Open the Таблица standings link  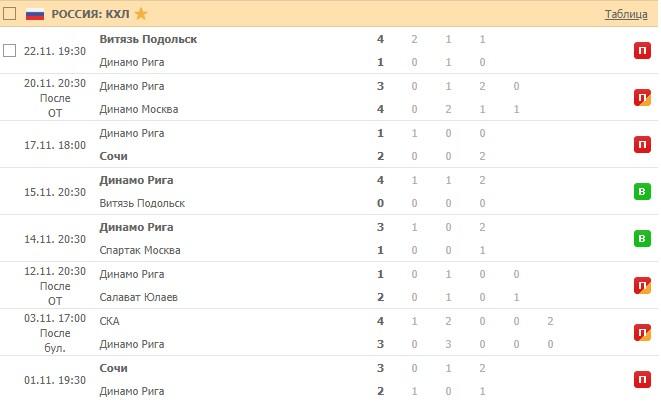(626, 14)
